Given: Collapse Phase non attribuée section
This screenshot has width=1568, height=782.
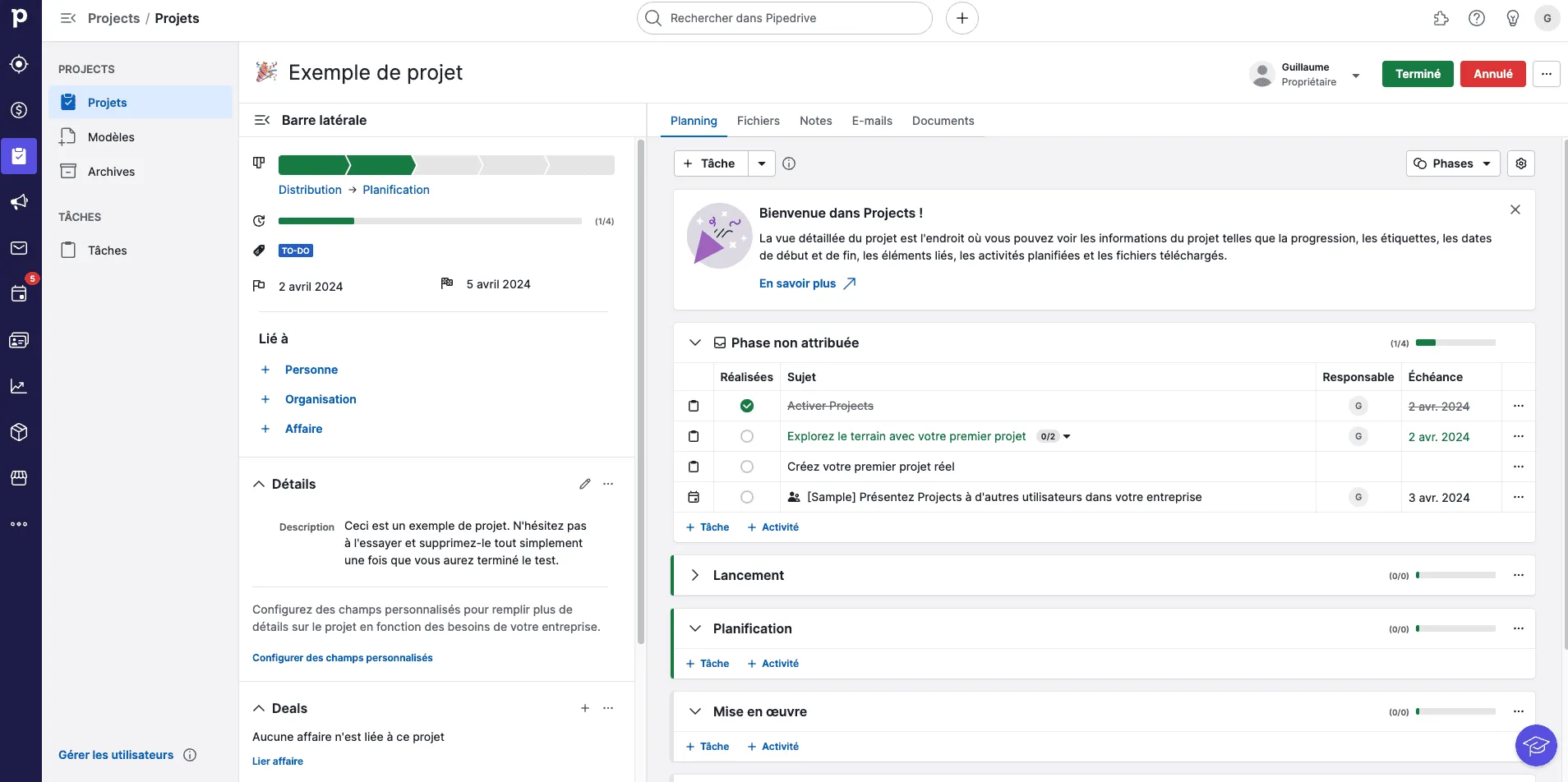Looking at the screenshot, I should pos(695,343).
